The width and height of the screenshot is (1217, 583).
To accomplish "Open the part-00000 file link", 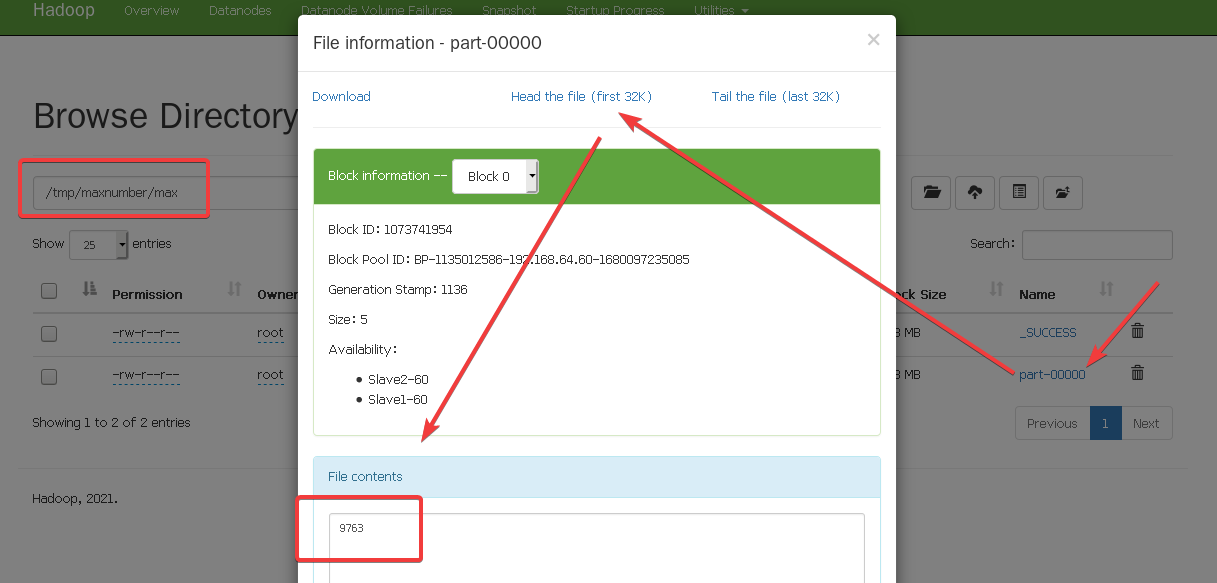I will 1052,374.
